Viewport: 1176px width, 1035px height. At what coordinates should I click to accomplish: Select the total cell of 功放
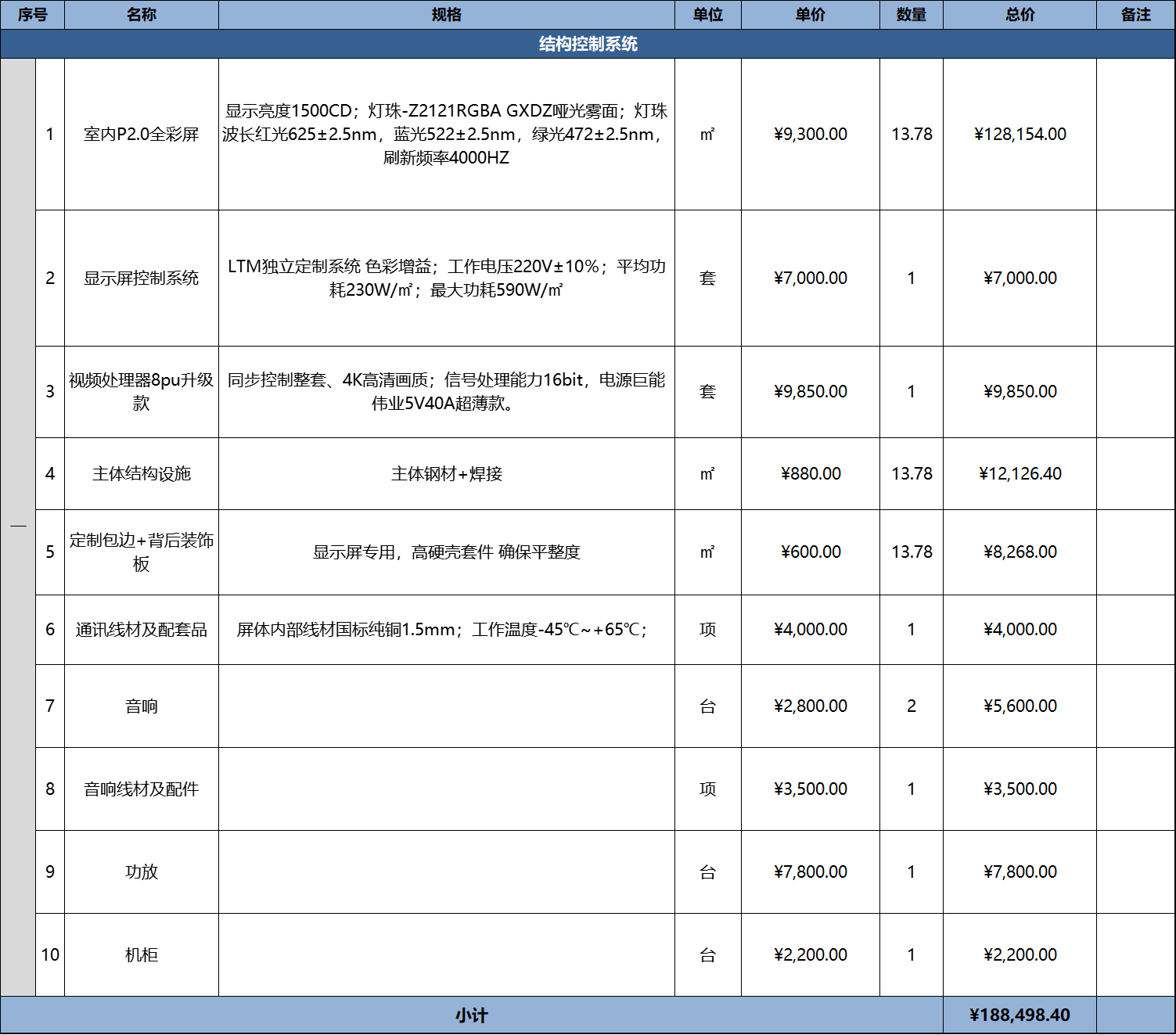(1020, 872)
